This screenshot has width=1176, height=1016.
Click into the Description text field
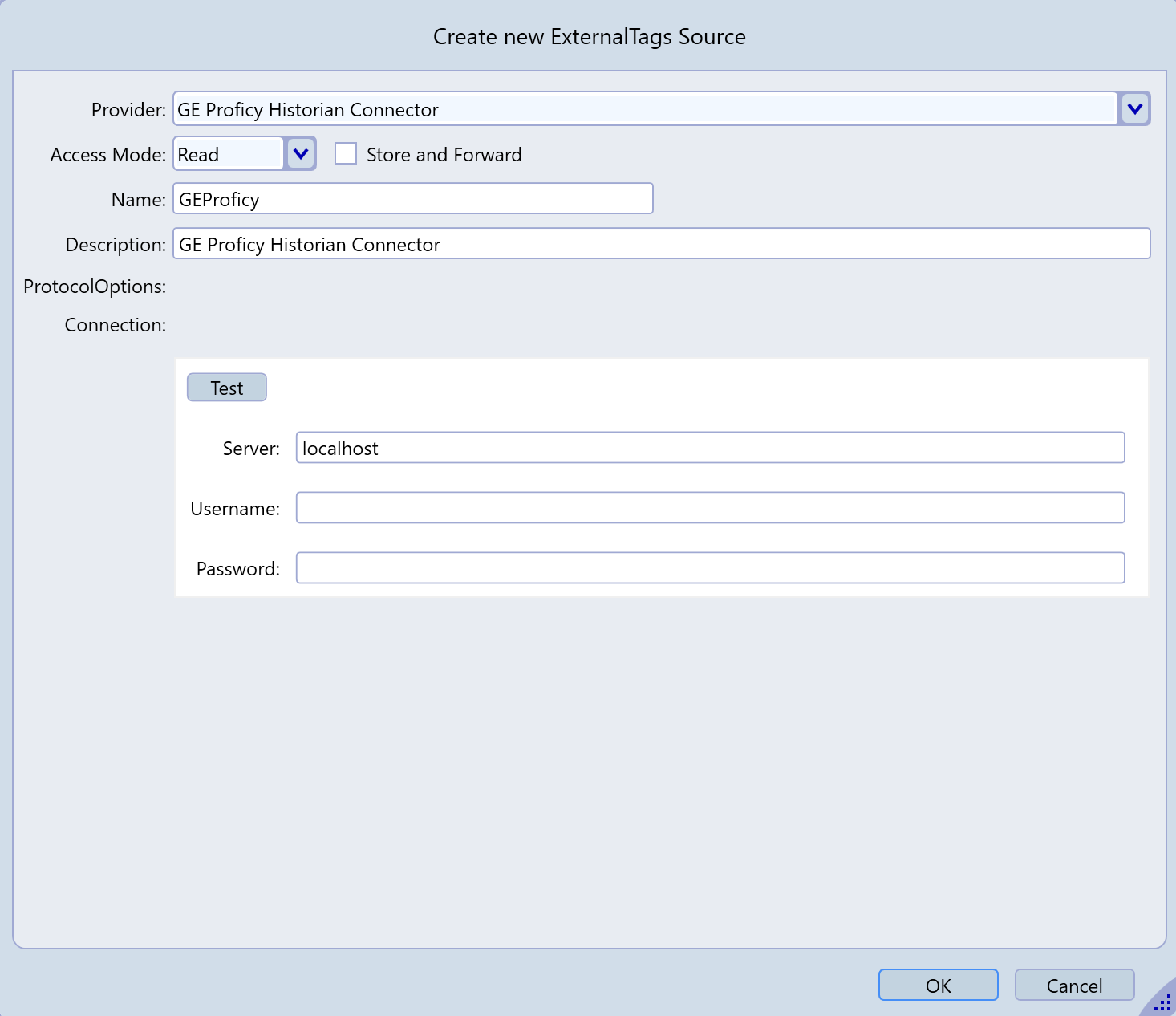[661, 244]
